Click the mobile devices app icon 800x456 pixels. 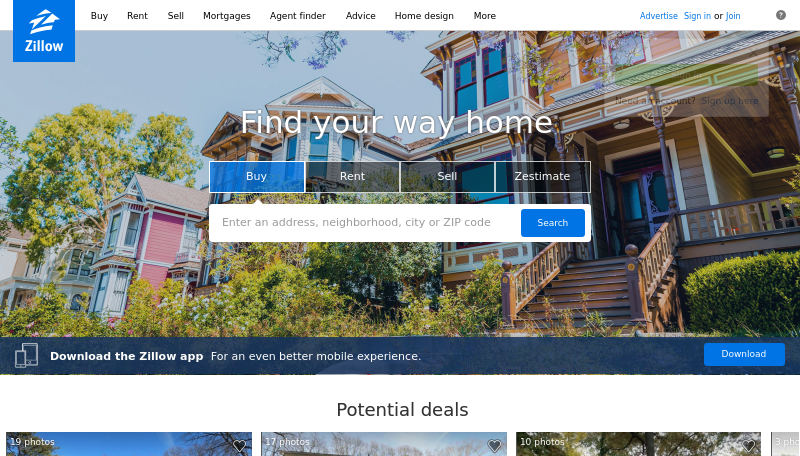point(27,356)
